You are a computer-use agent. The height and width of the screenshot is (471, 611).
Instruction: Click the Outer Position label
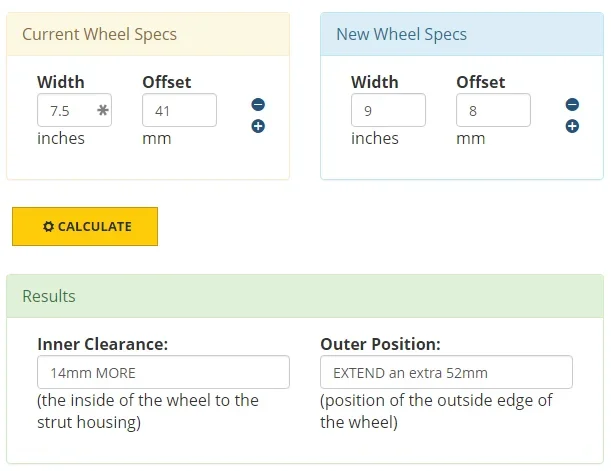[x=380, y=344]
